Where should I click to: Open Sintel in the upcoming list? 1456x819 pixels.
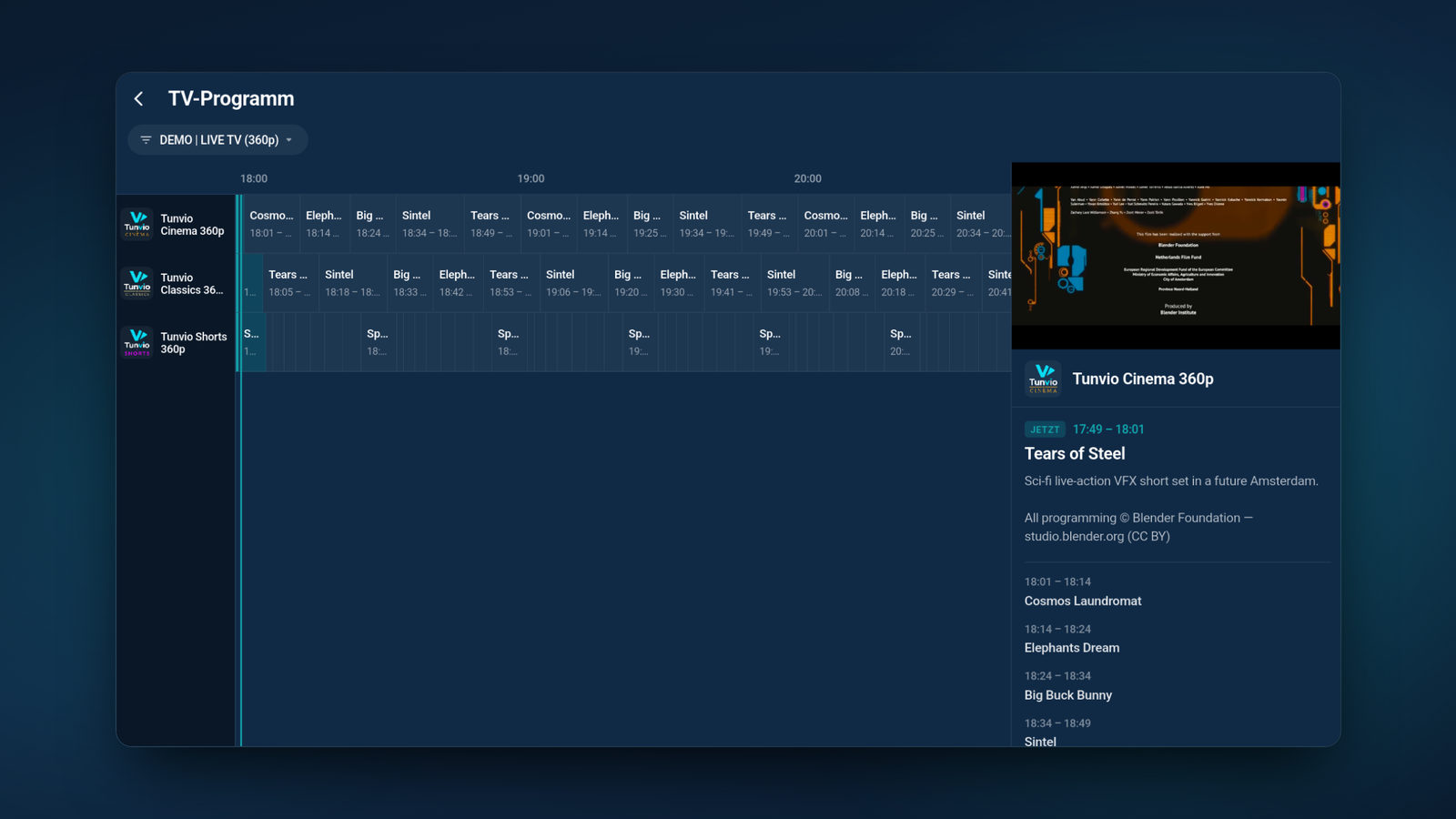pyautogui.click(x=1040, y=742)
